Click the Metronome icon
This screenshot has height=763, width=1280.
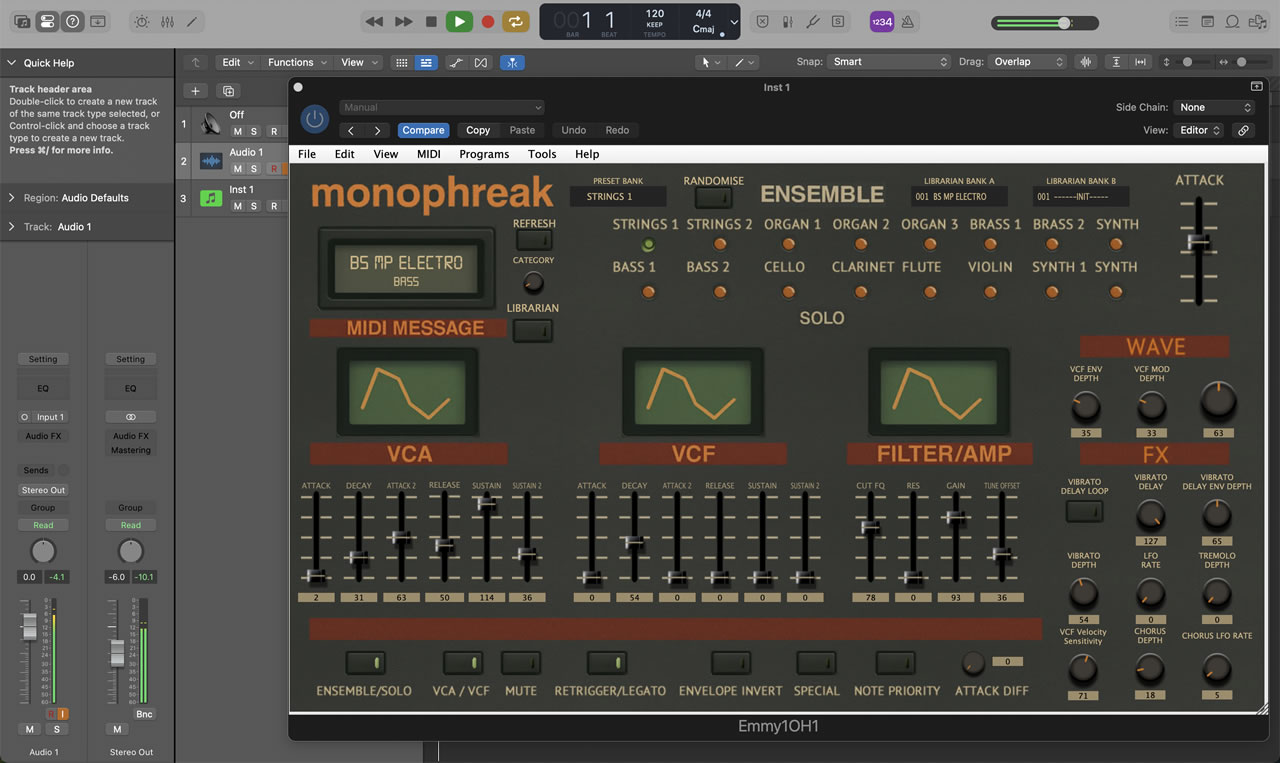pos(907,21)
